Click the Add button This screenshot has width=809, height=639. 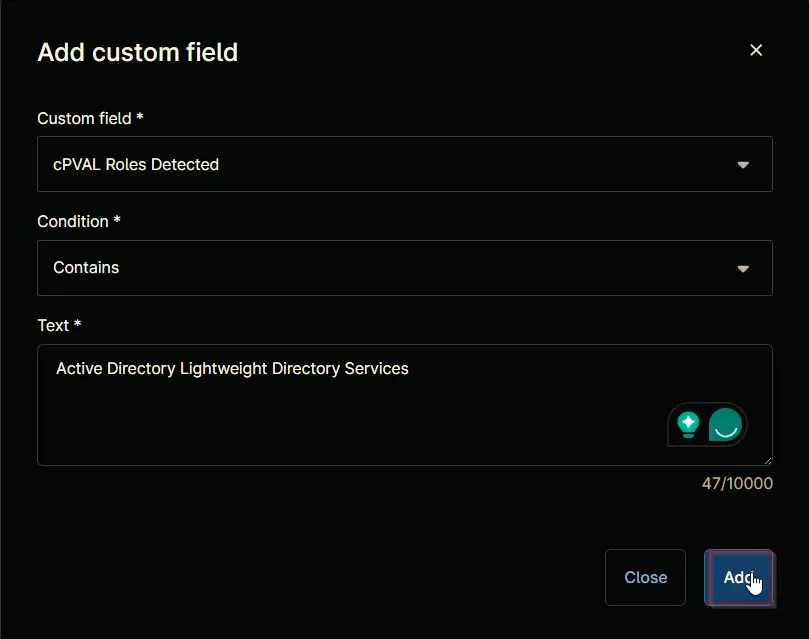(739, 577)
